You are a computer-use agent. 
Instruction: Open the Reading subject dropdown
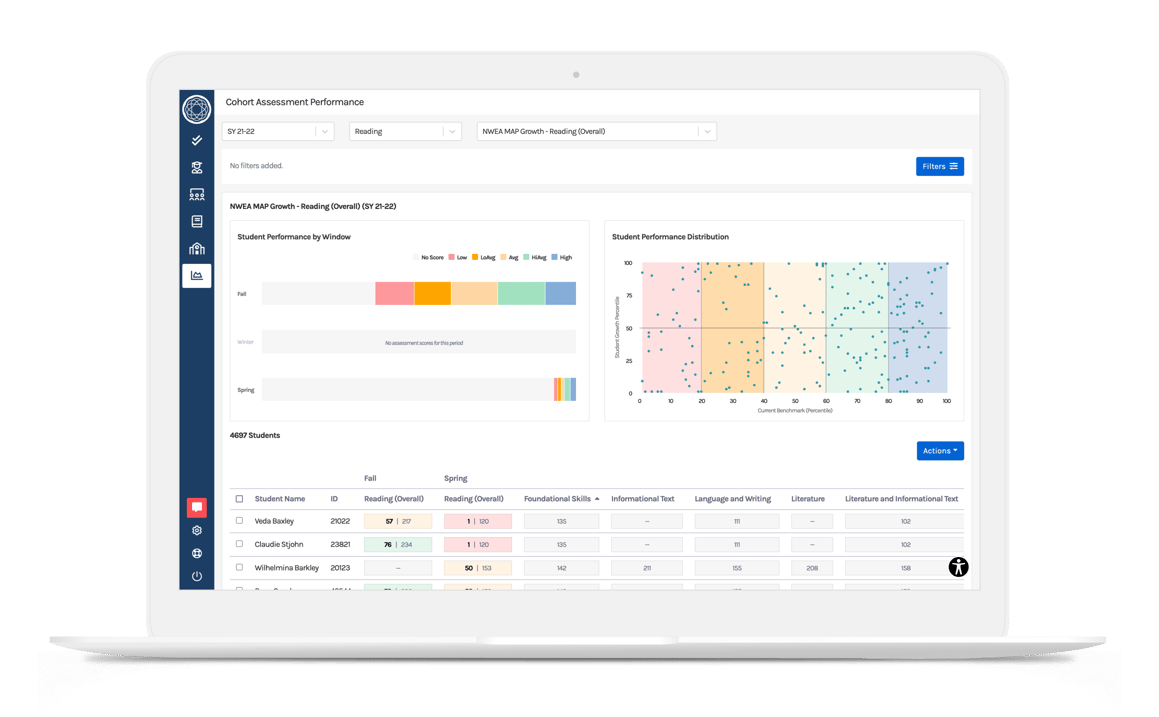404,131
